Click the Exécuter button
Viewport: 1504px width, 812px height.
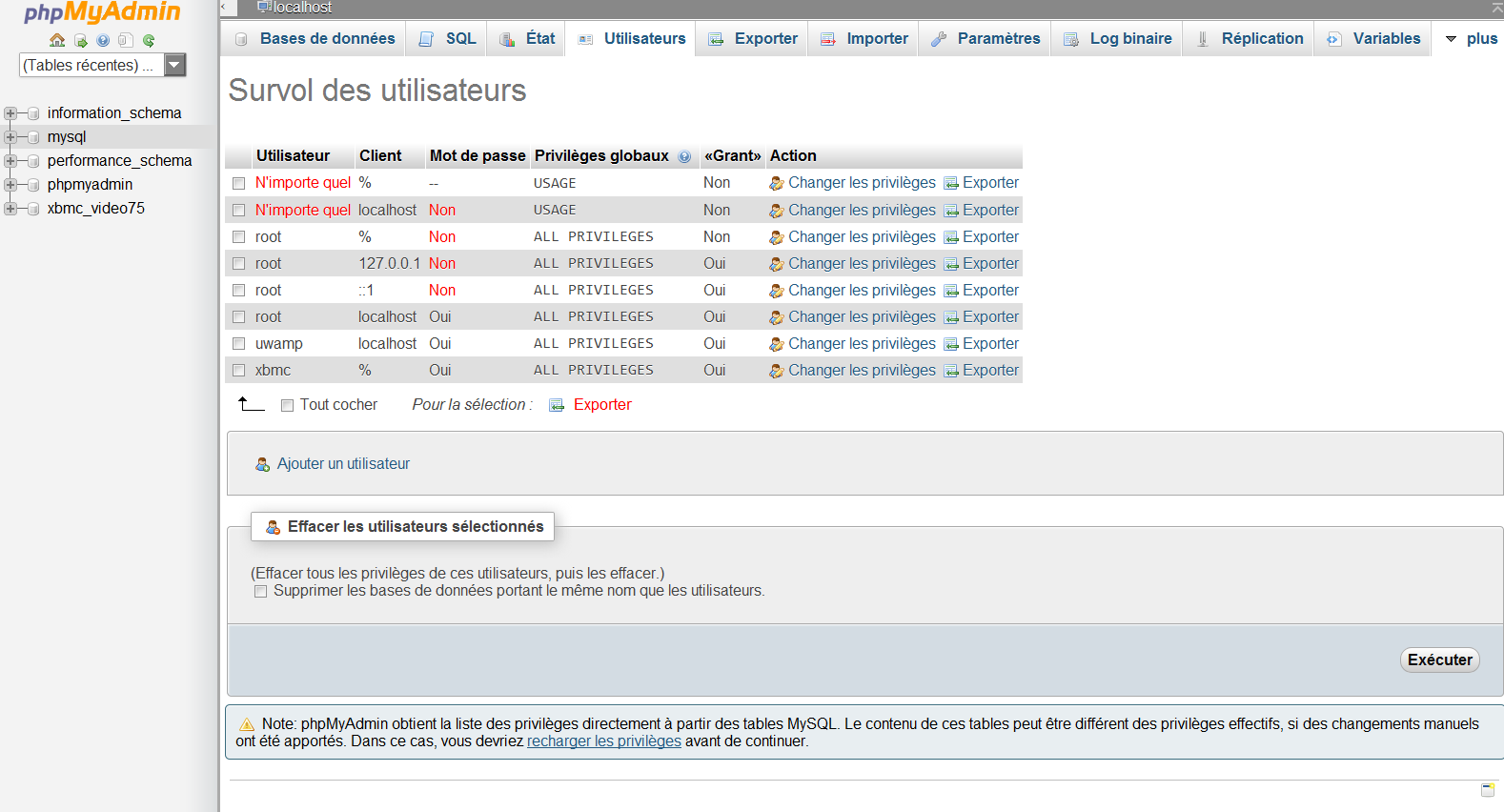pos(1439,660)
